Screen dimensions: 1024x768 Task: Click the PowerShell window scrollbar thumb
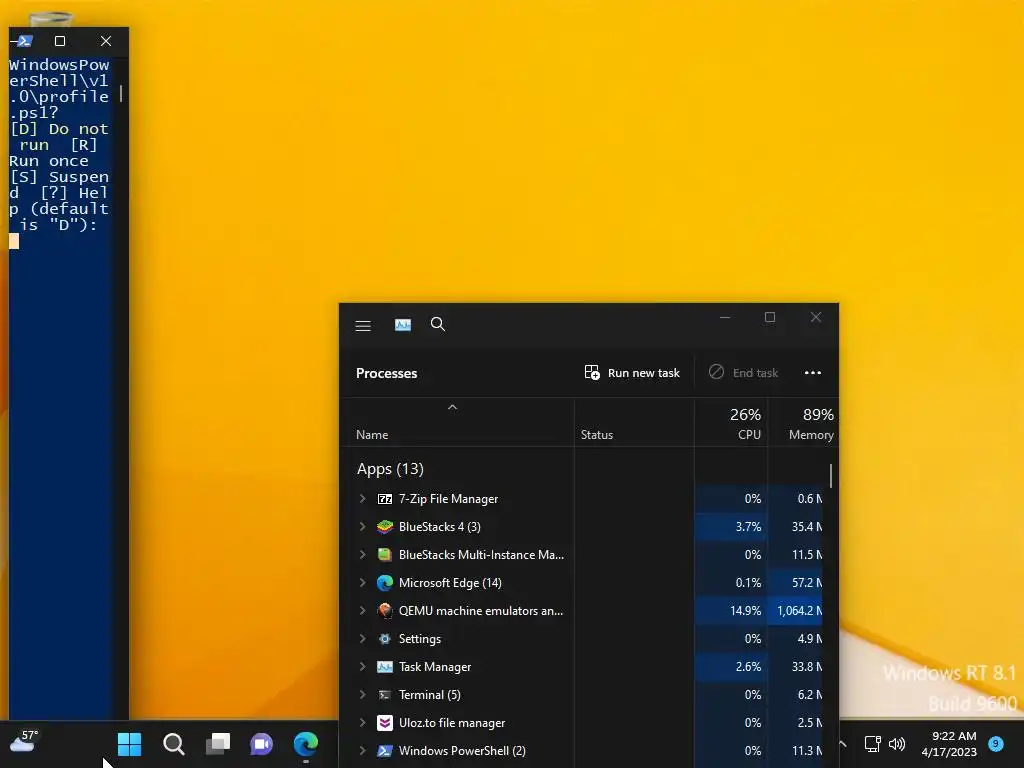[121, 93]
